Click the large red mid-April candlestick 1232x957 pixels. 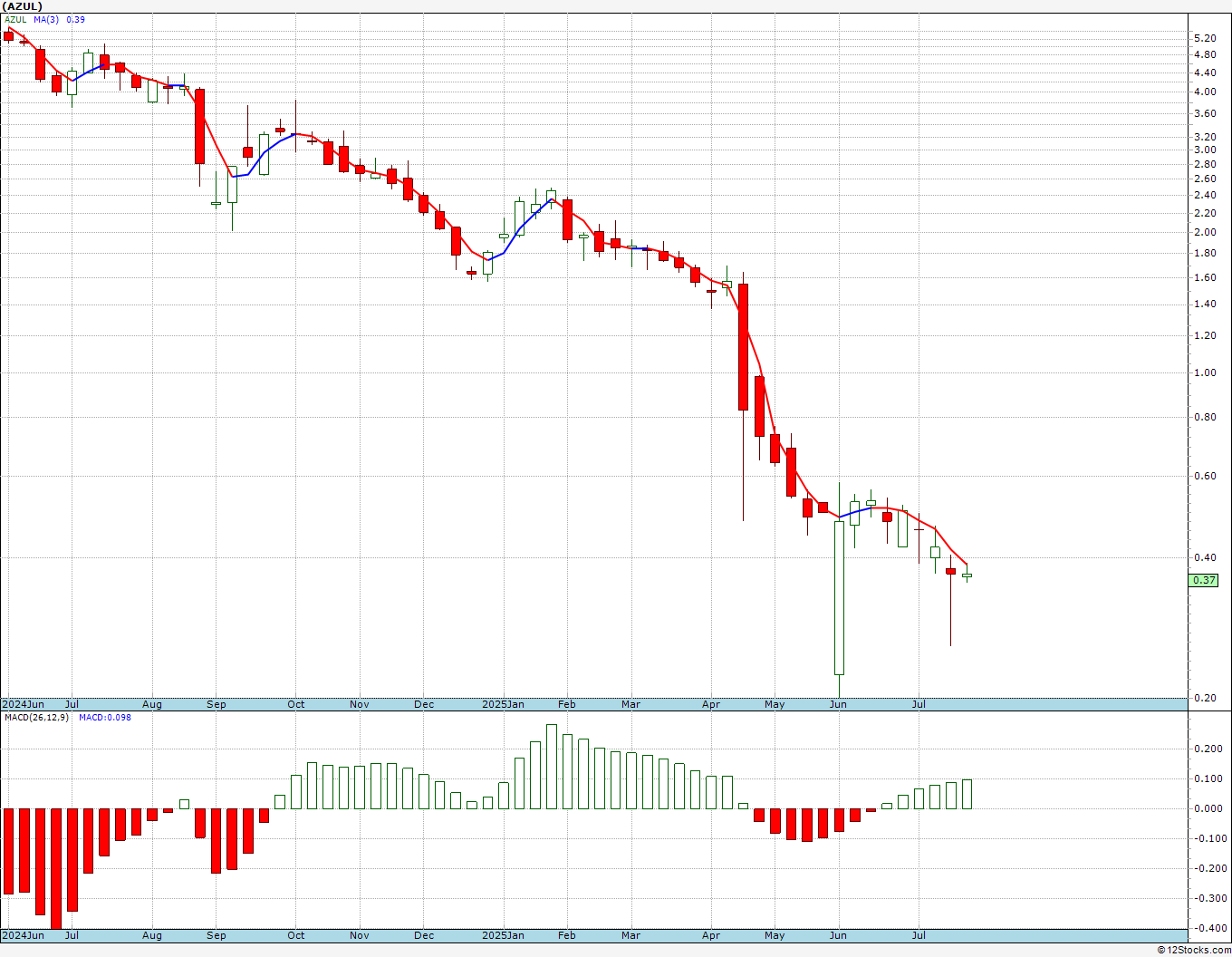pyautogui.click(x=744, y=347)
